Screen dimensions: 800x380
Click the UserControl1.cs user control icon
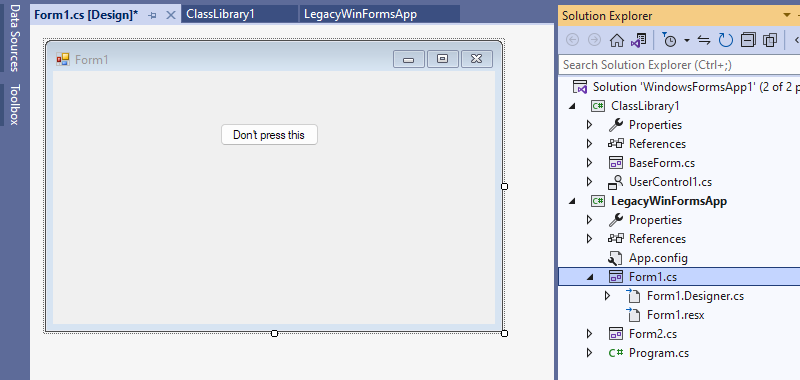[x=616, y=182]
